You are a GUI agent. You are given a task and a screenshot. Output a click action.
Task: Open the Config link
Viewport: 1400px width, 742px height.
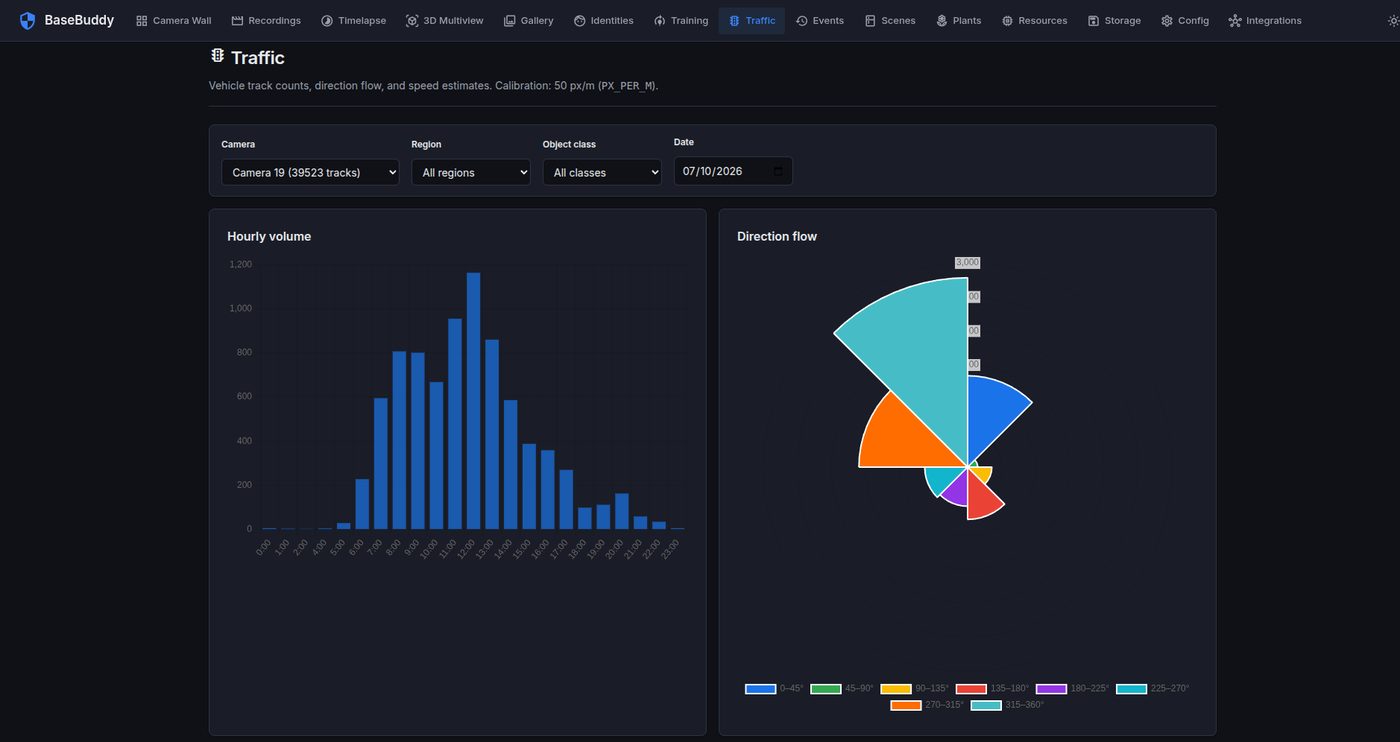pyautogui.click(x=1185, y=20)
